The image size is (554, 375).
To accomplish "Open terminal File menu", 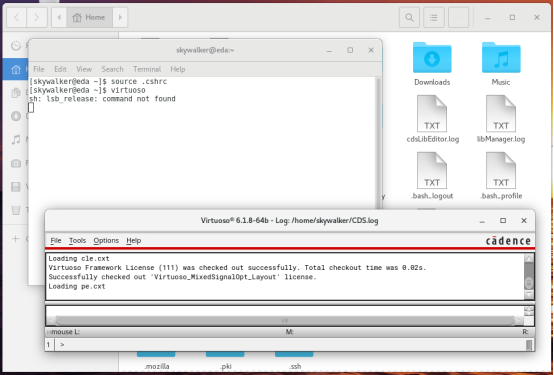I will tap(39, 69).
